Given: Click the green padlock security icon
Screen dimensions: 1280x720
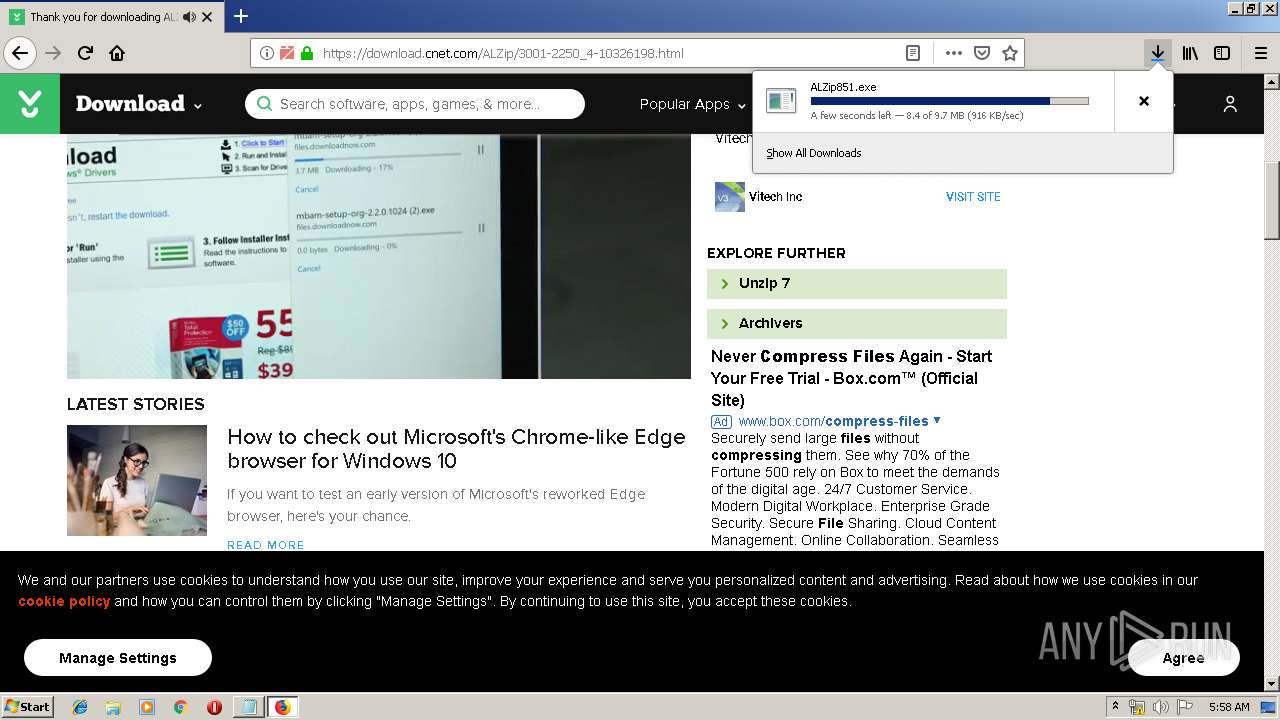Looking at the screenshot, I should point(307,53).
